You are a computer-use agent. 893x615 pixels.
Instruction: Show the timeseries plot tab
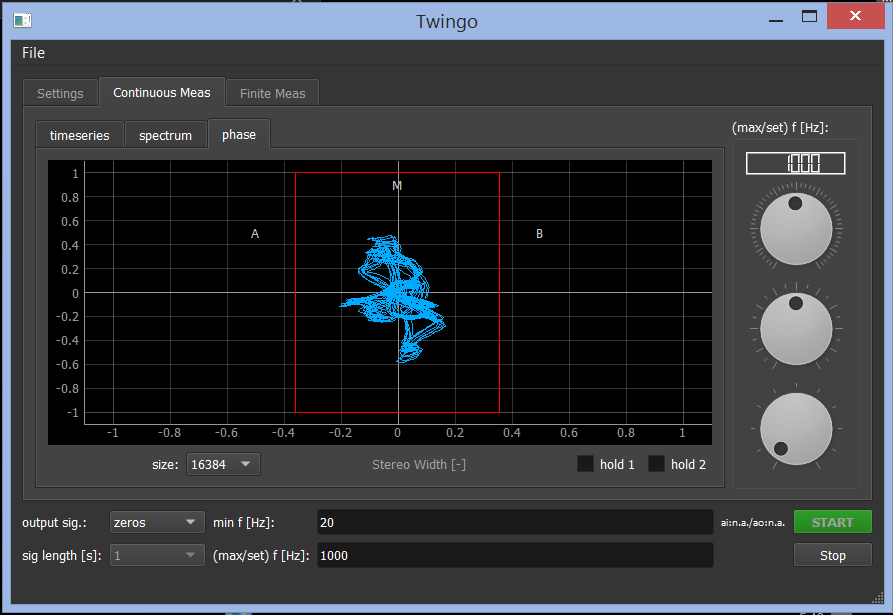click(x=80, y=136)
